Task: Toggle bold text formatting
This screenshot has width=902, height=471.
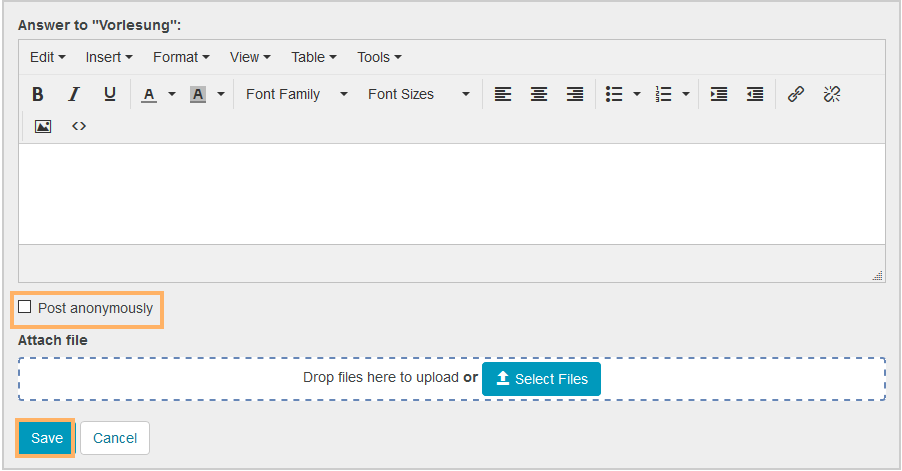Action: coord(38,94)
